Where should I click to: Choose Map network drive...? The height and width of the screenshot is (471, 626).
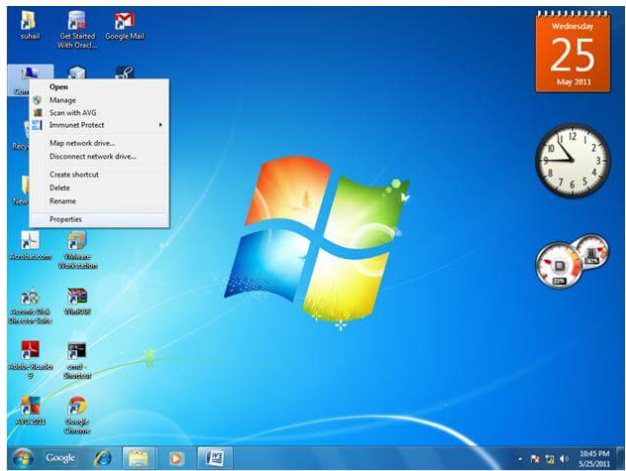pyautogui.click(x=99, y=143)
